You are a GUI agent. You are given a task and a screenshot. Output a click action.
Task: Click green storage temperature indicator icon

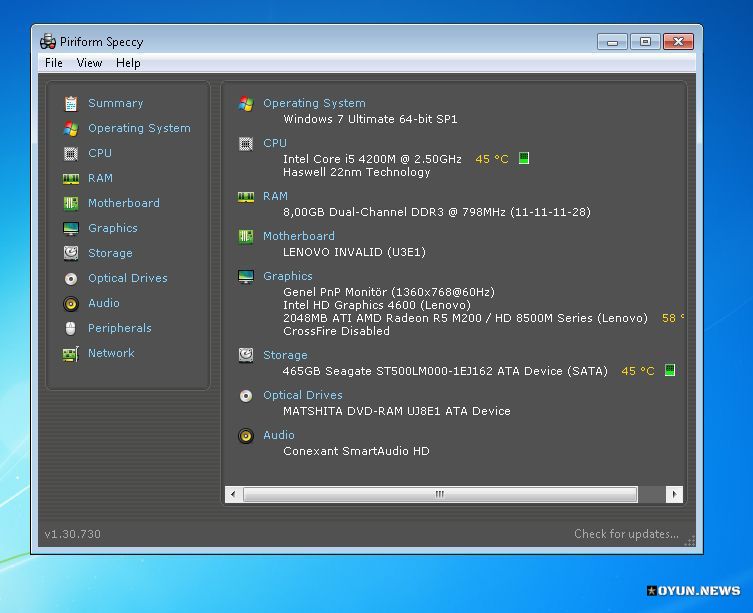tap(670, 370)
